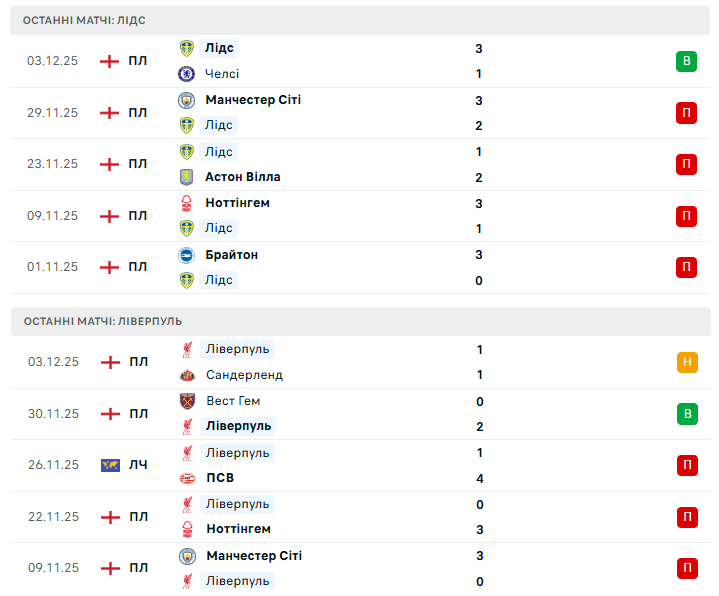
Task: Click the Champions League ЛЧ competition icon
Action: pyautogui.click(x=110, y=465)
